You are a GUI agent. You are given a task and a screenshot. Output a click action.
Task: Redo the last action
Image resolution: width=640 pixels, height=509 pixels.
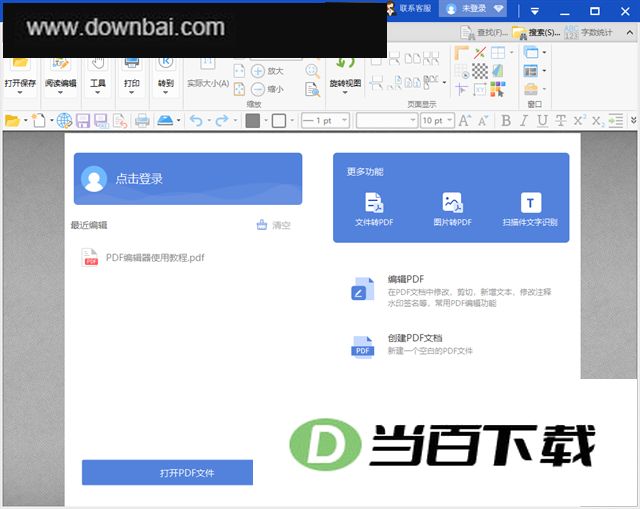pos(222,121)
